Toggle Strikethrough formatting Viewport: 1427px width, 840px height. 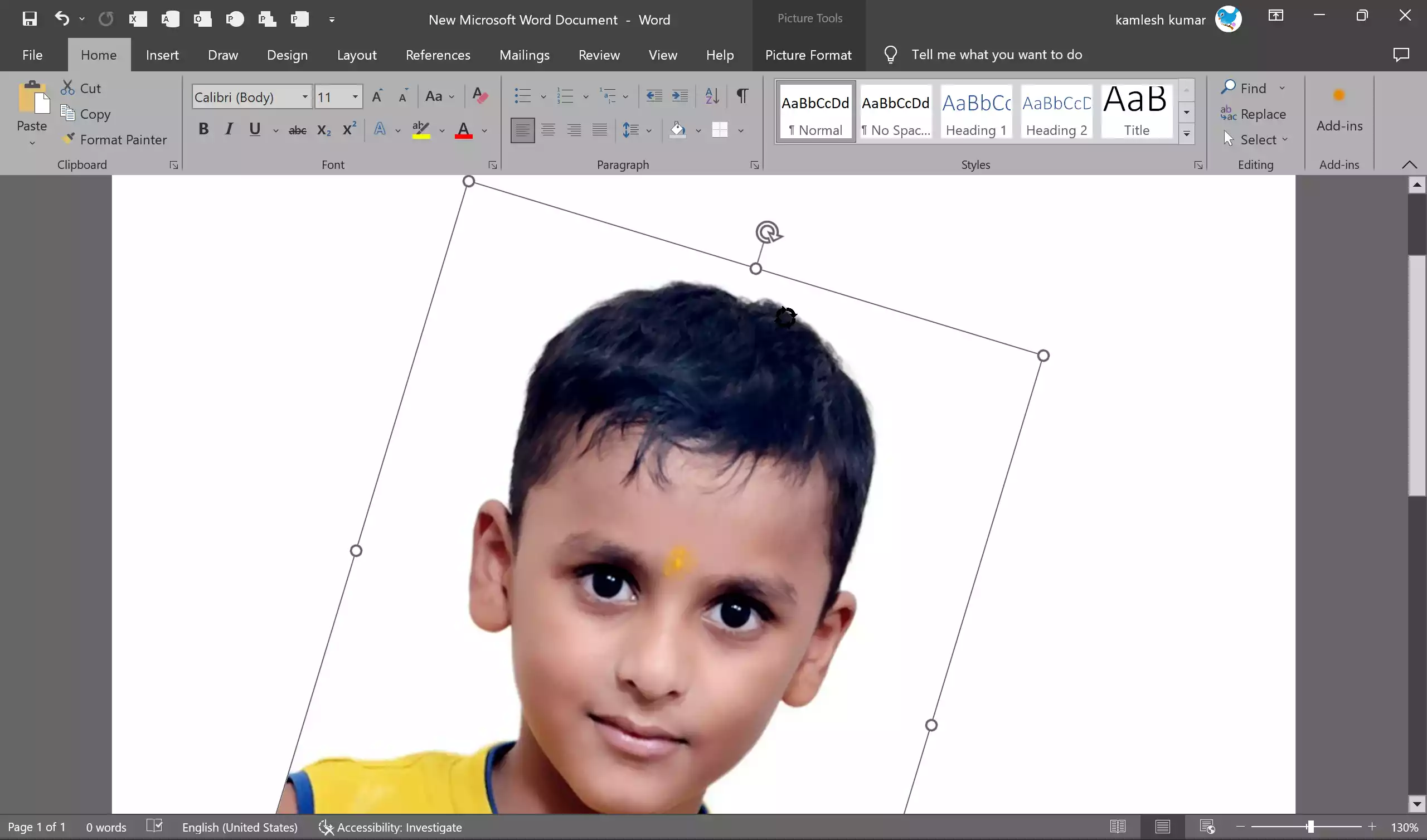click(x=297, y=130)
